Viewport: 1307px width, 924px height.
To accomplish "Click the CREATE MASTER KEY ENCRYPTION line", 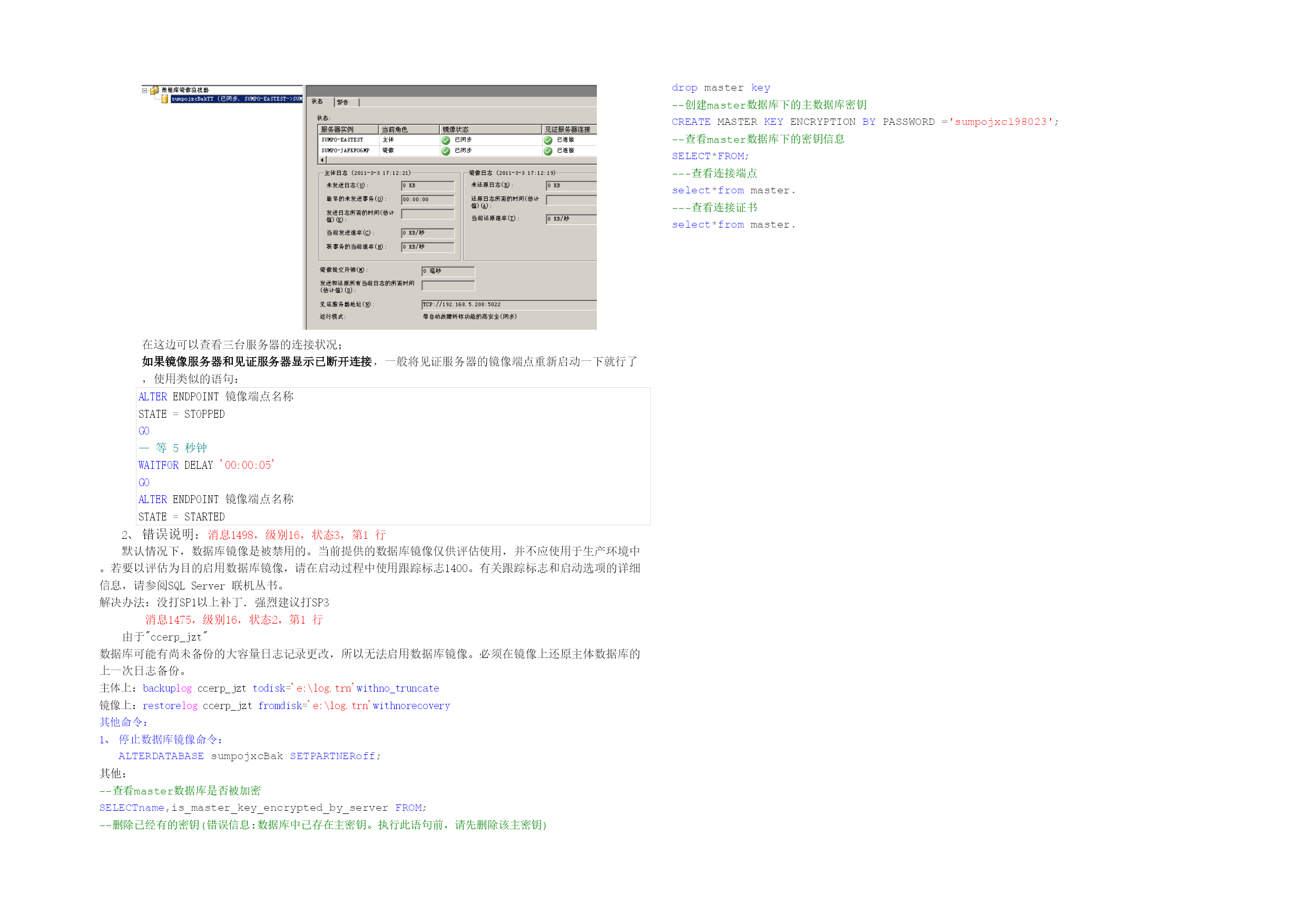I will pos(865,122).
